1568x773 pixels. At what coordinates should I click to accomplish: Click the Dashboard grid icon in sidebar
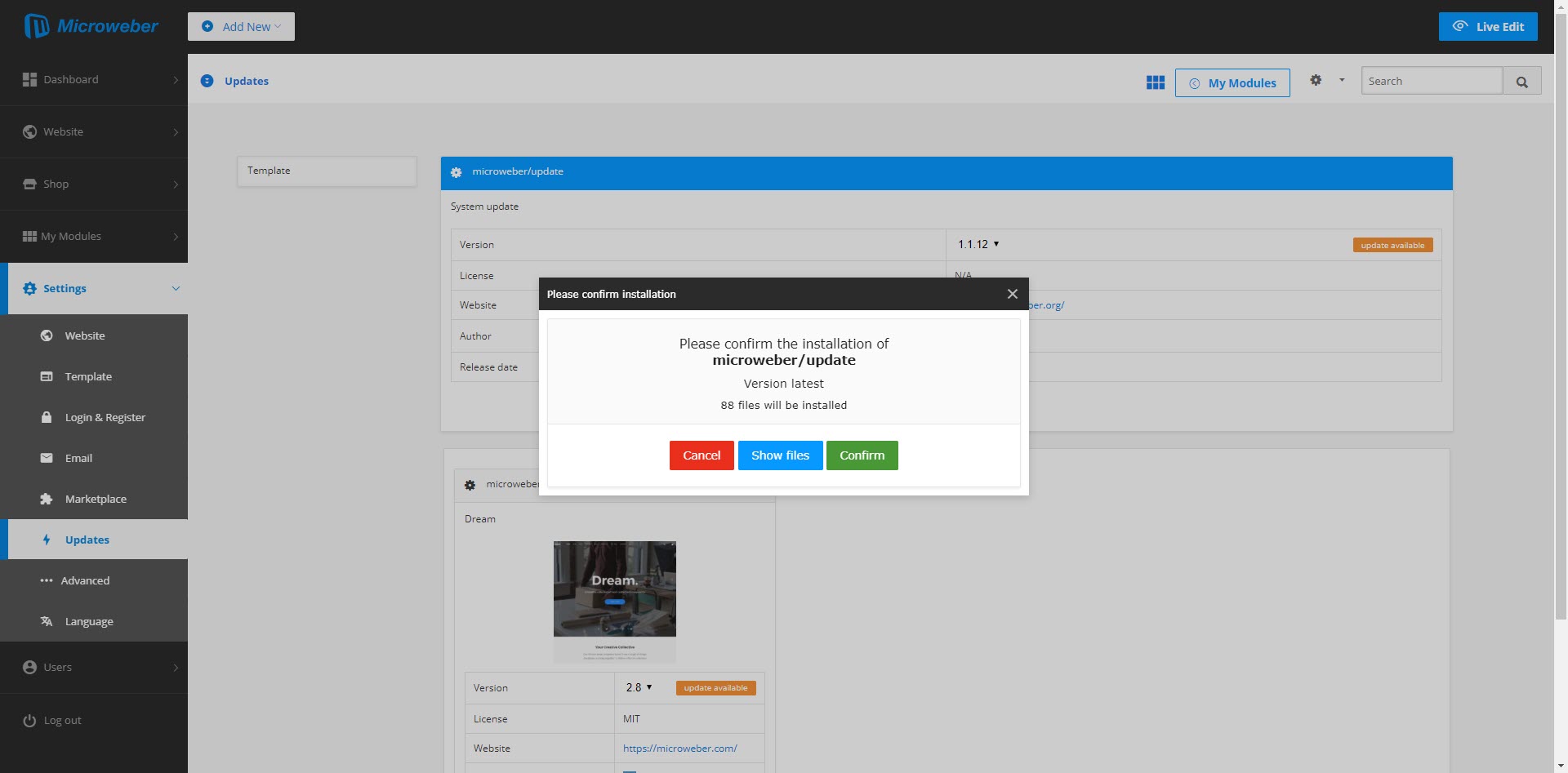[x=29, y=79]
